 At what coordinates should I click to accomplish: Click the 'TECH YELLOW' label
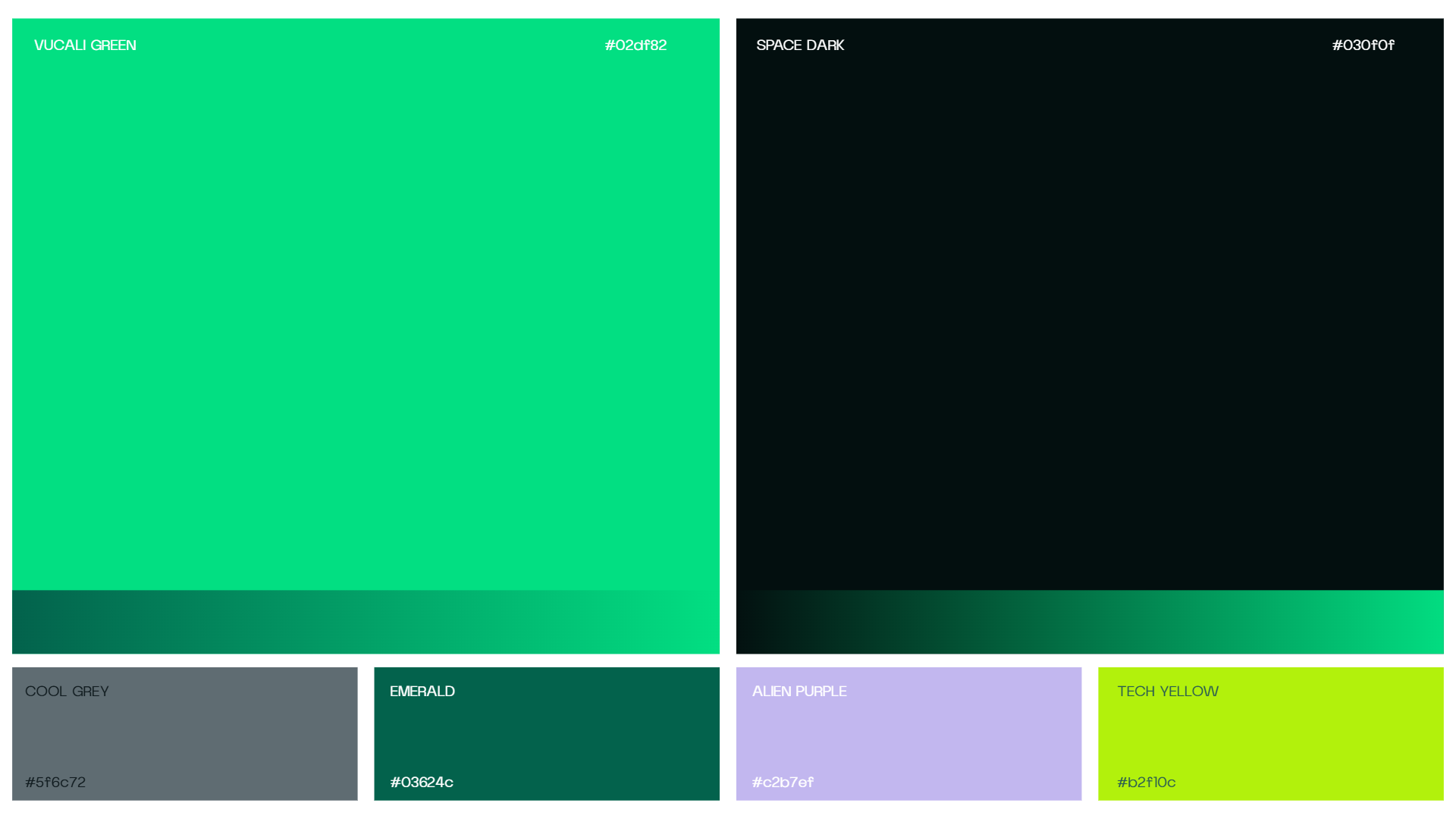tap(1168, 692)
